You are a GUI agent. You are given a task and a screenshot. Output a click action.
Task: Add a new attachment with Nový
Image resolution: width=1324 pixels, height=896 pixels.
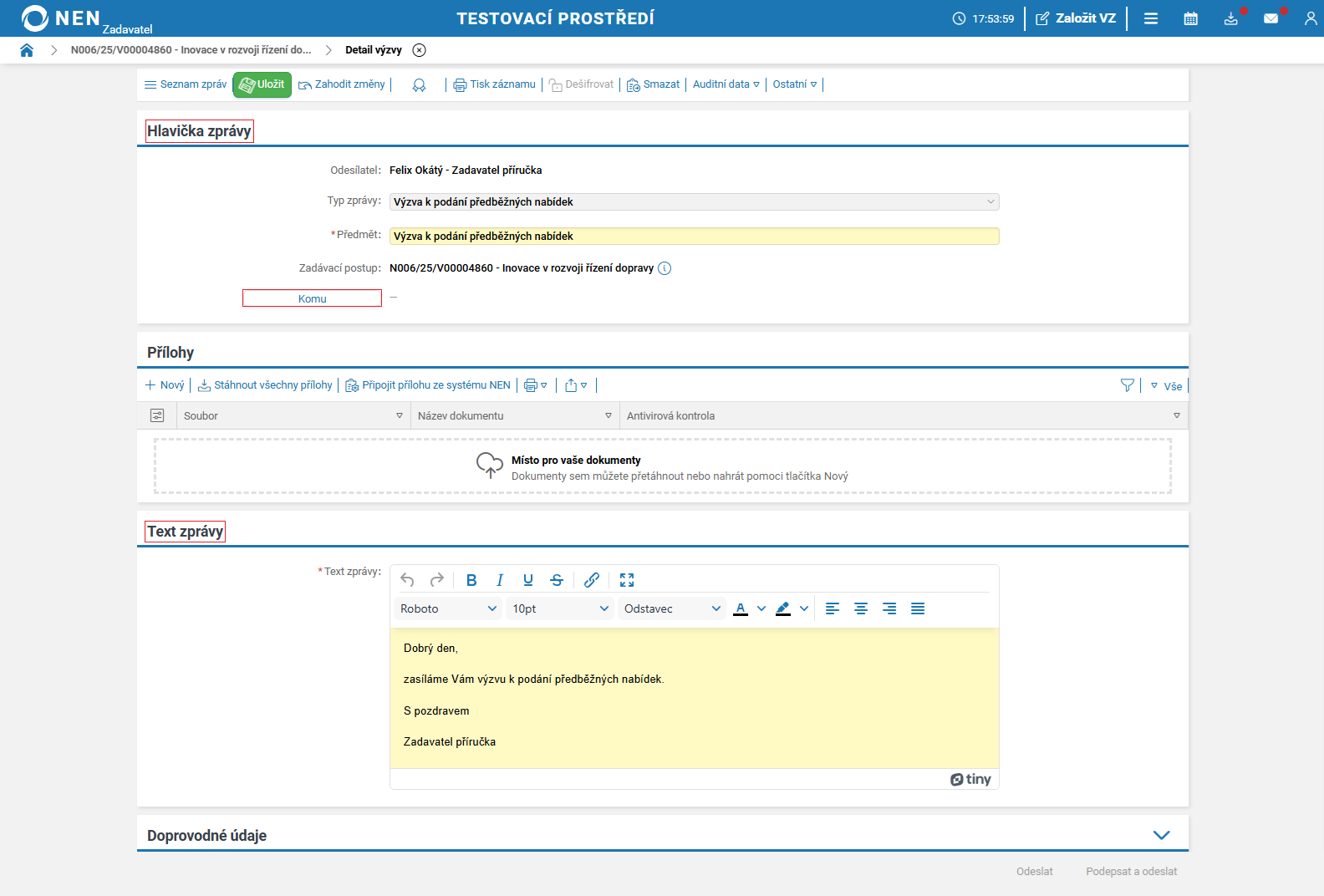[165, 385]
